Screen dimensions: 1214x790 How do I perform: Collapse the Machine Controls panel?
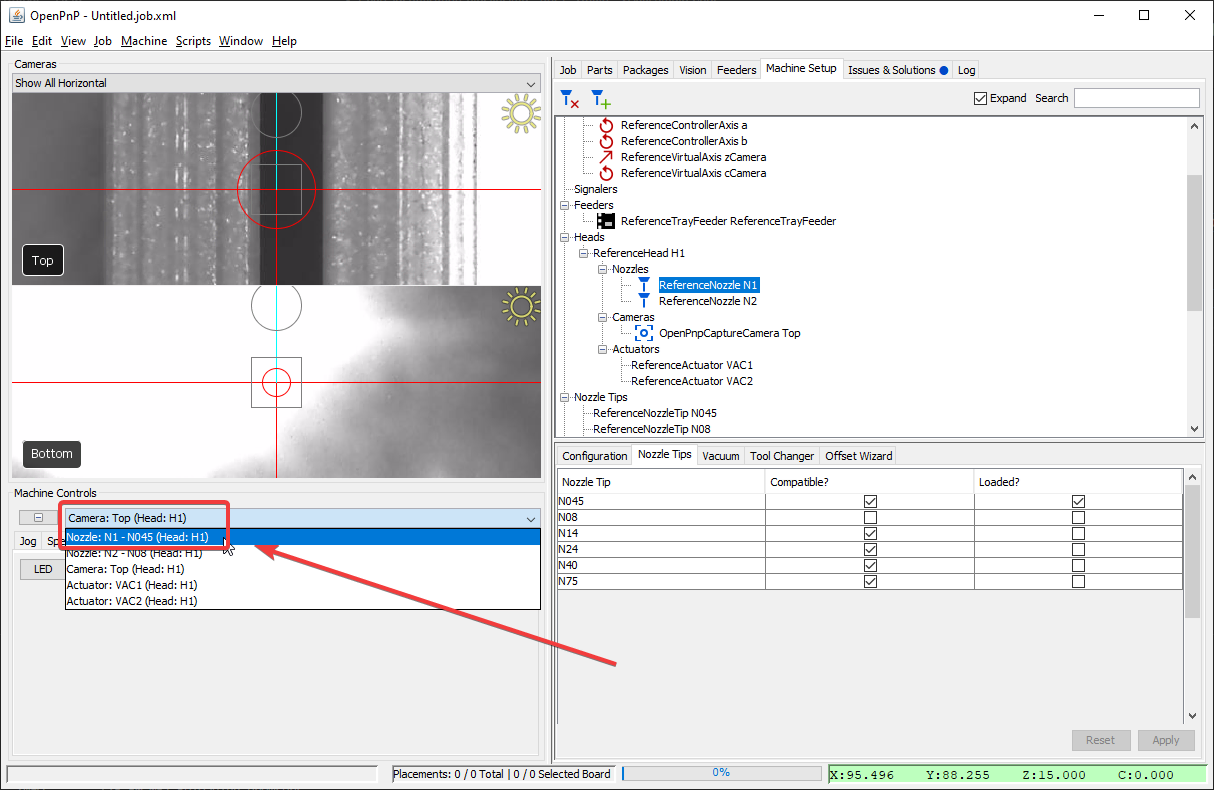[x=38, y=518]
